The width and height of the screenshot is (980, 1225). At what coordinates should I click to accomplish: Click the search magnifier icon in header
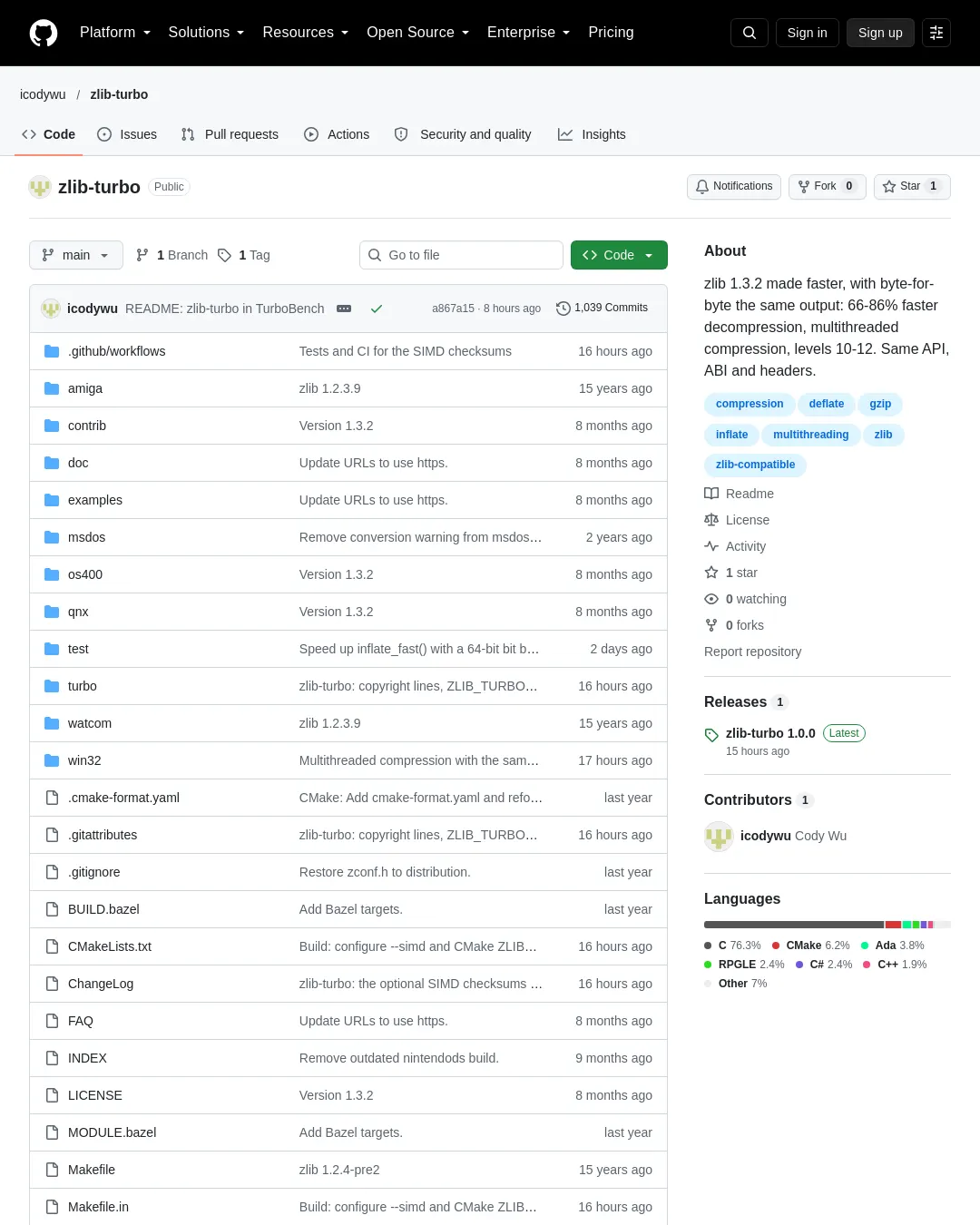pos(750,33)
